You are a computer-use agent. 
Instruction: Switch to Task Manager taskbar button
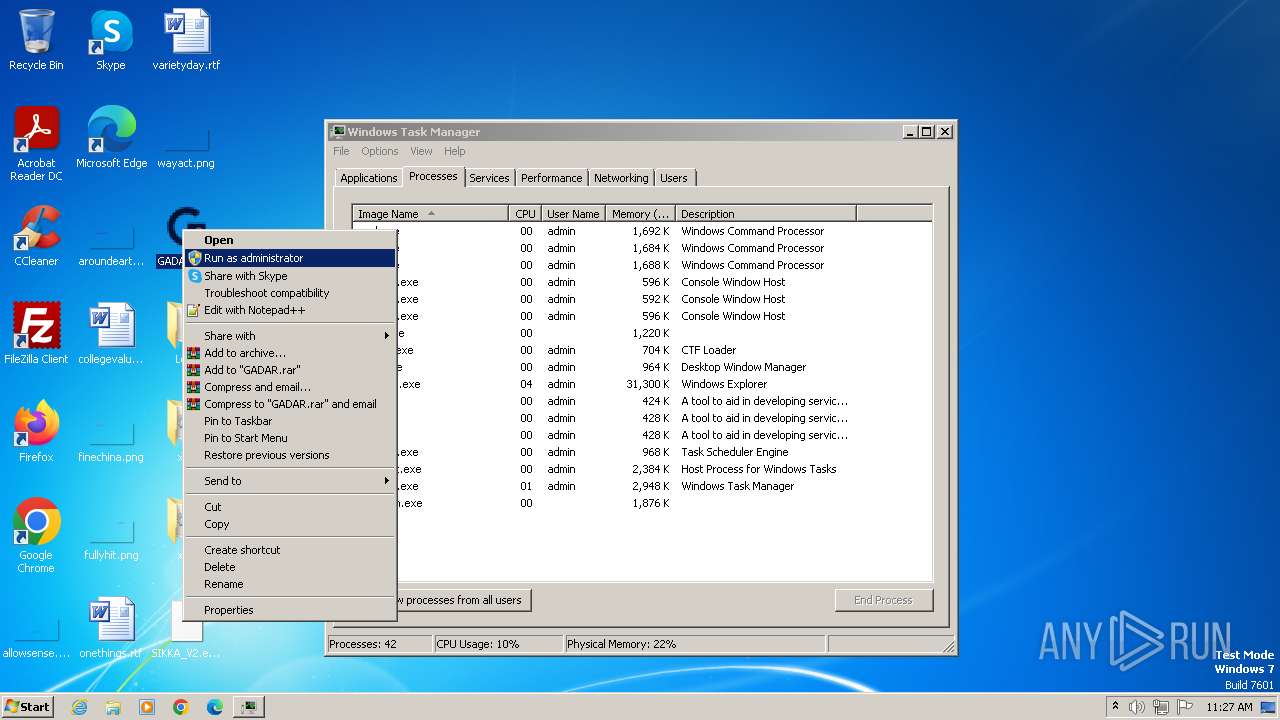249,707
